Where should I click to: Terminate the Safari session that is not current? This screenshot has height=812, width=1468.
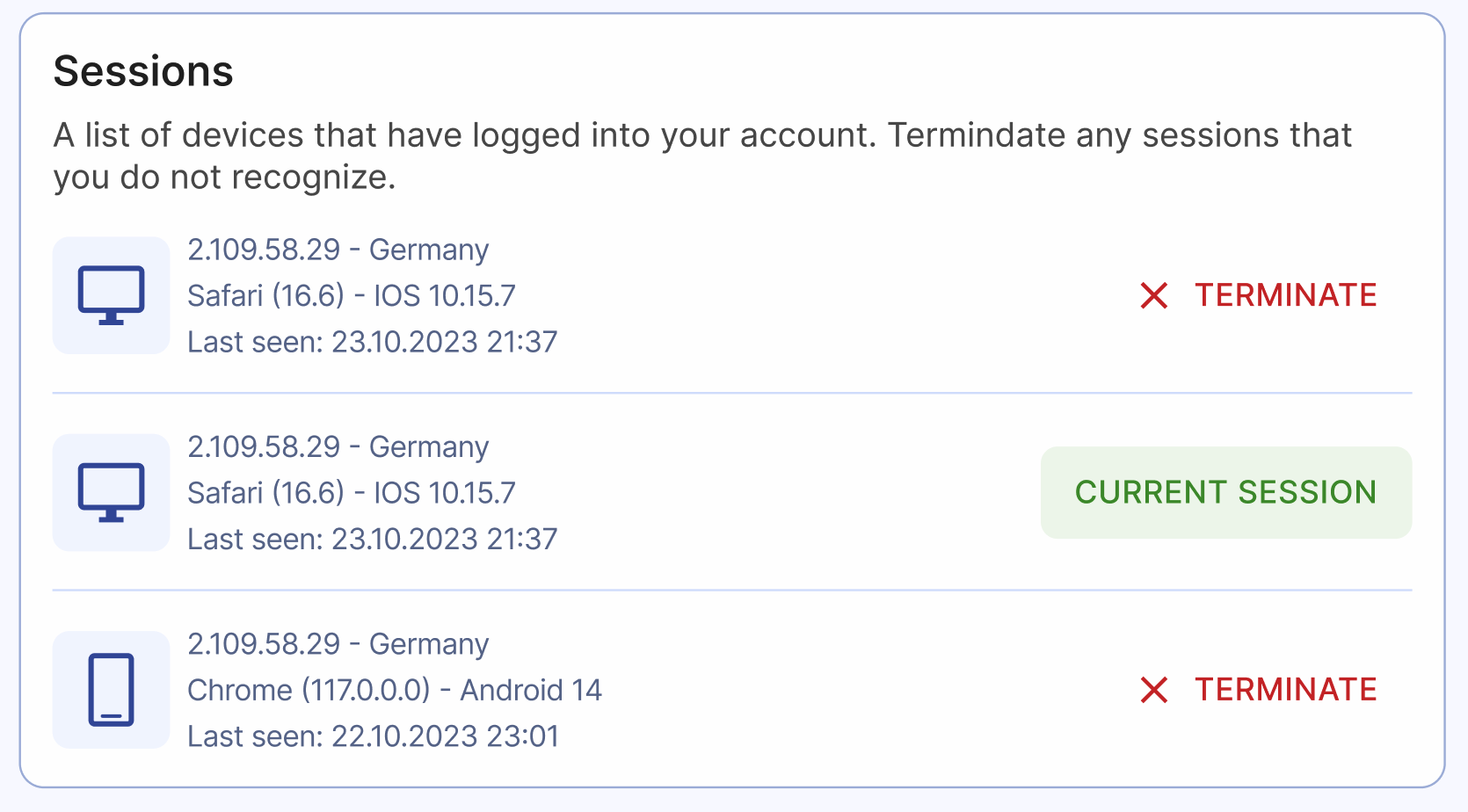coord(1284,295)
